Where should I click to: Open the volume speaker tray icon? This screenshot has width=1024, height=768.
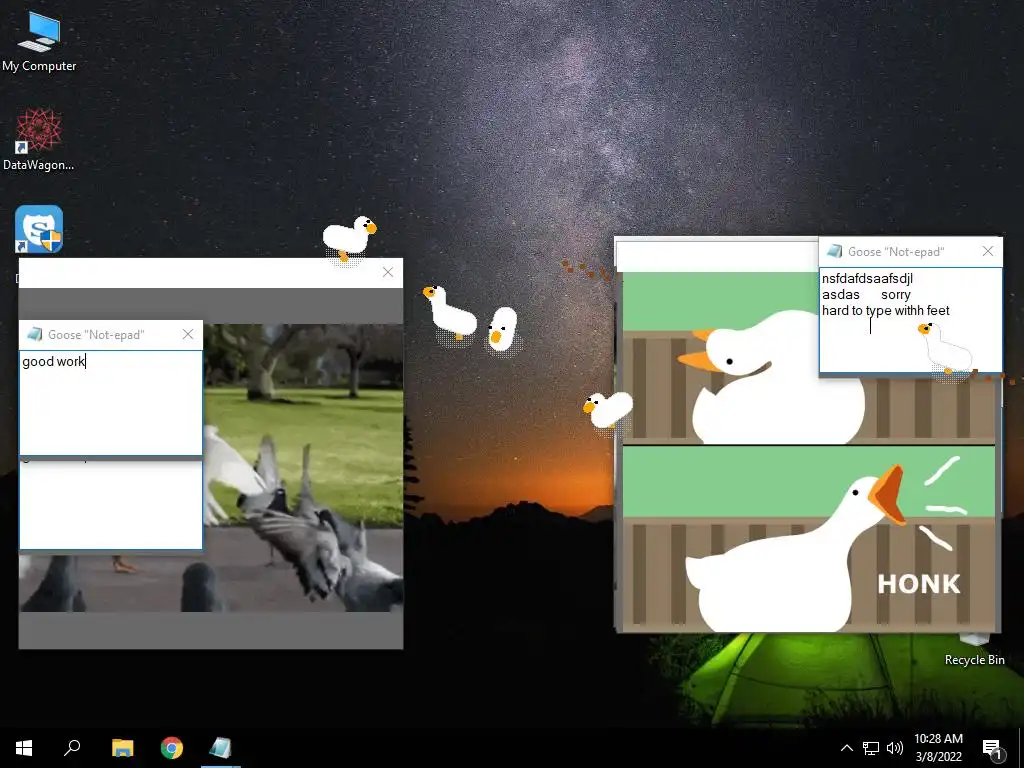click(x=895, y=748)
